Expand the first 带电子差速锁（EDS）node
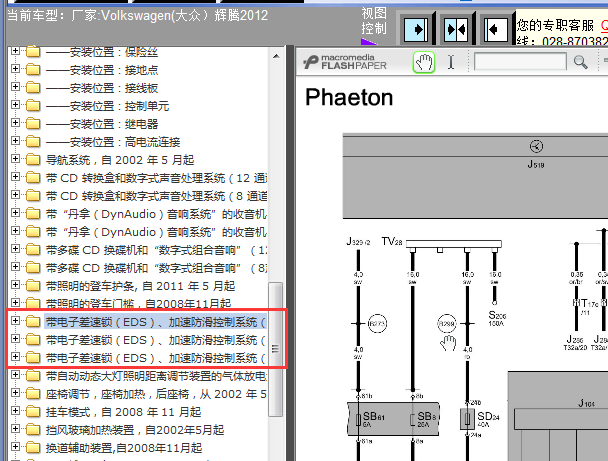The image size is (608, 461). click(15, 320)
